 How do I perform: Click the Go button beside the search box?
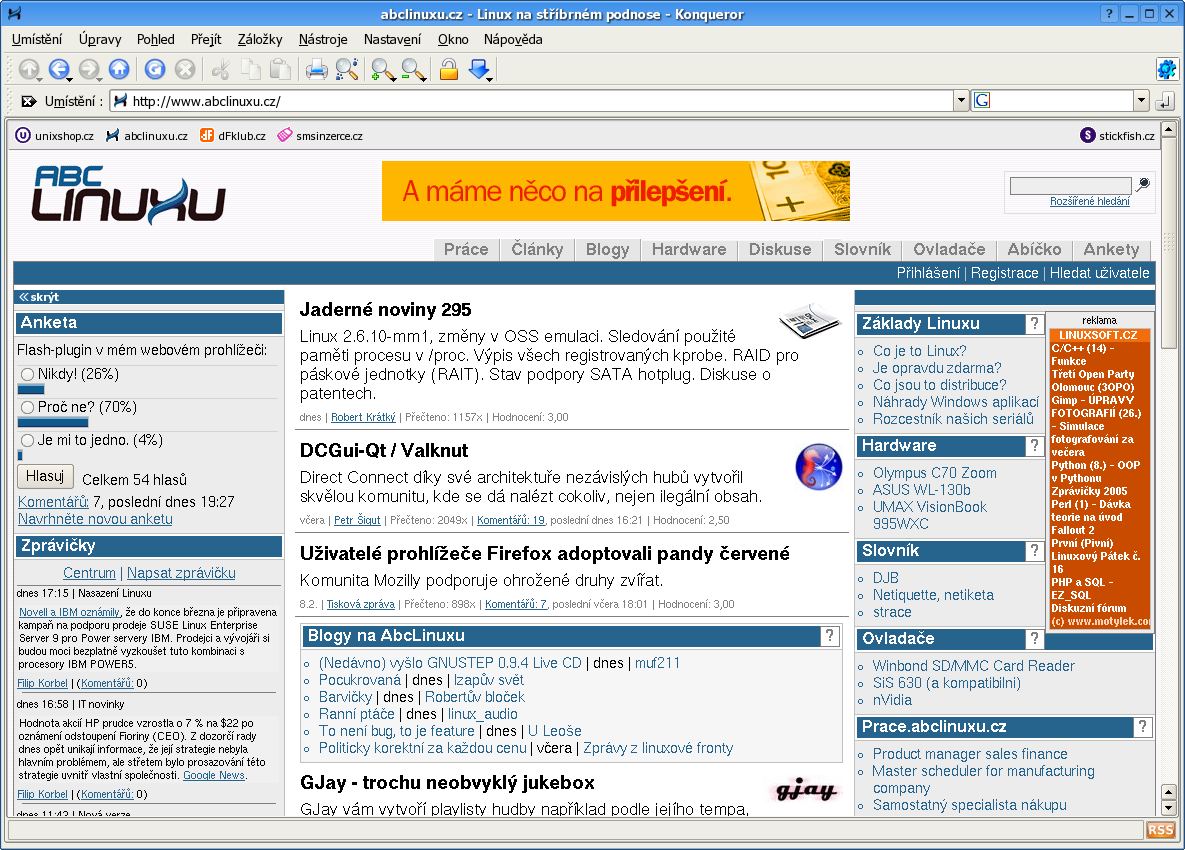coord(1165,100)
